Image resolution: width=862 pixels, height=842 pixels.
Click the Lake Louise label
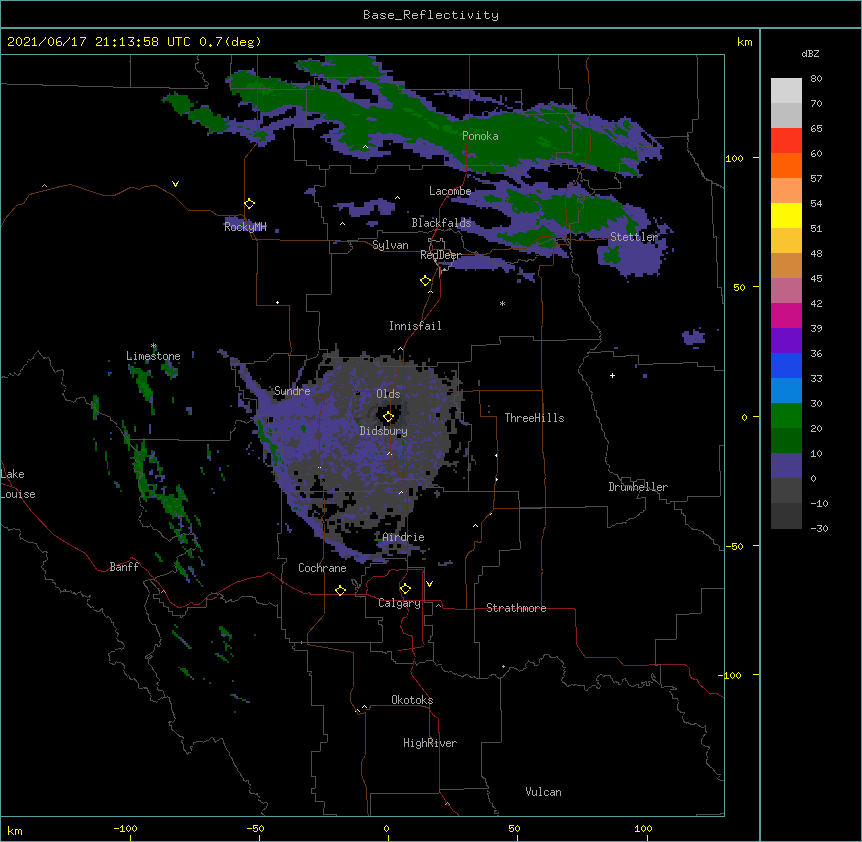[x=16, y=484]
